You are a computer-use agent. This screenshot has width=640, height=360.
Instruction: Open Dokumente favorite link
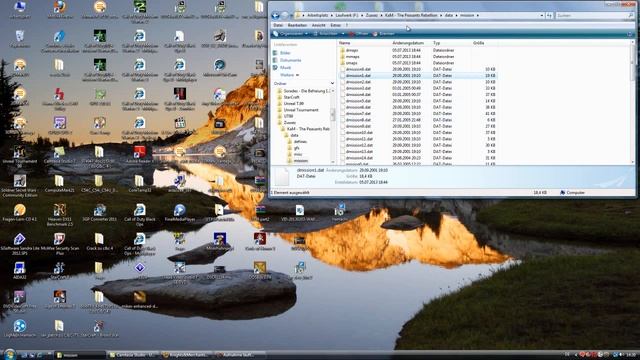pyautogui.click(x=291, y=60)
